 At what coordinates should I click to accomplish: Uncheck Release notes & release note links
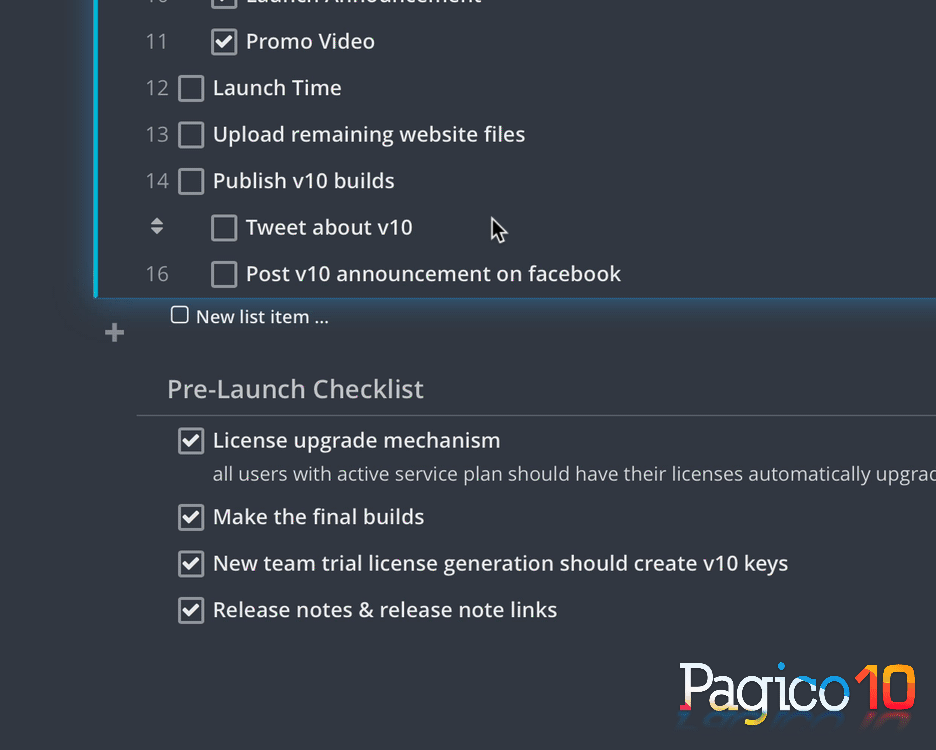tap(191, 610)
